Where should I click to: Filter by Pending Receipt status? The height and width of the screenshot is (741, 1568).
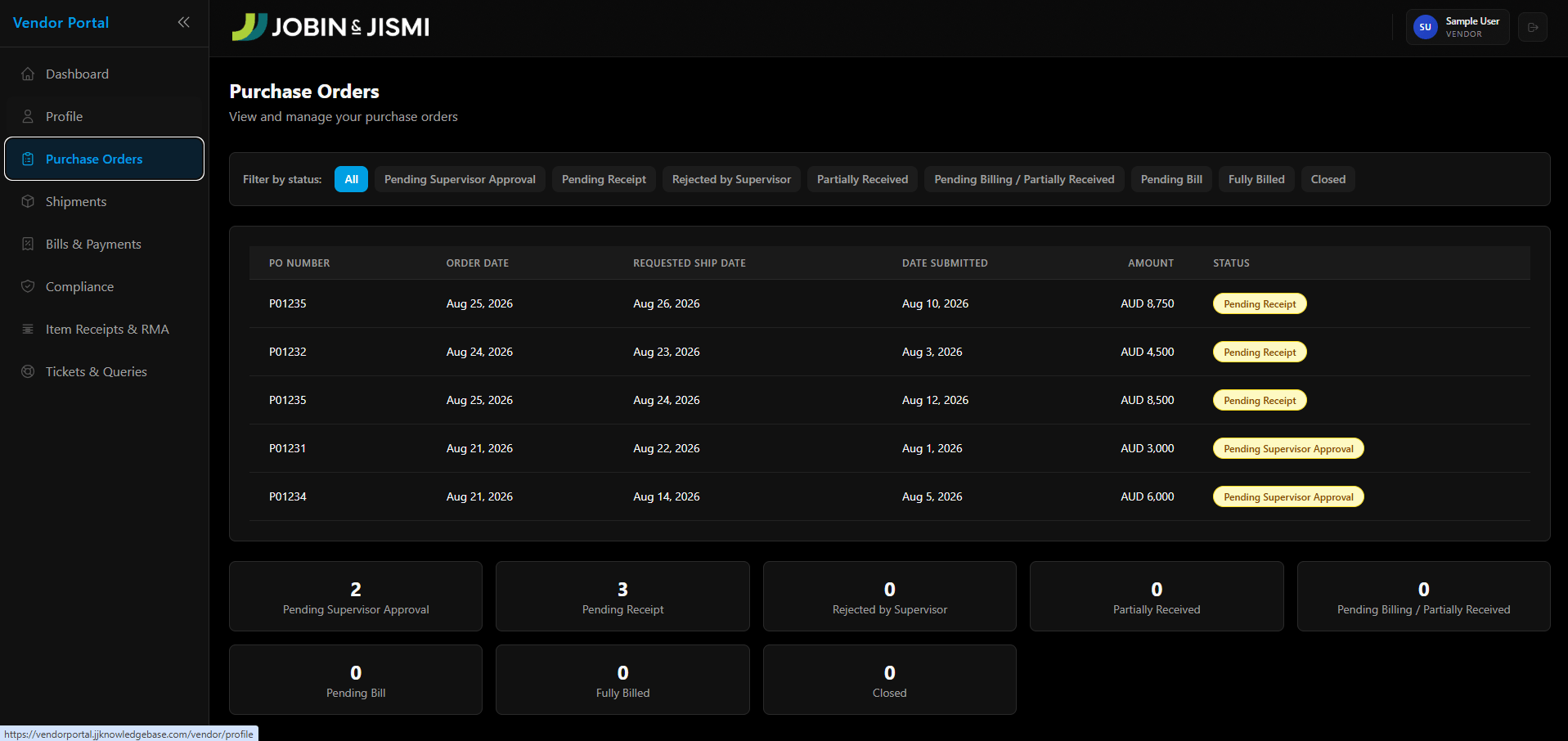tap(604, 179)
